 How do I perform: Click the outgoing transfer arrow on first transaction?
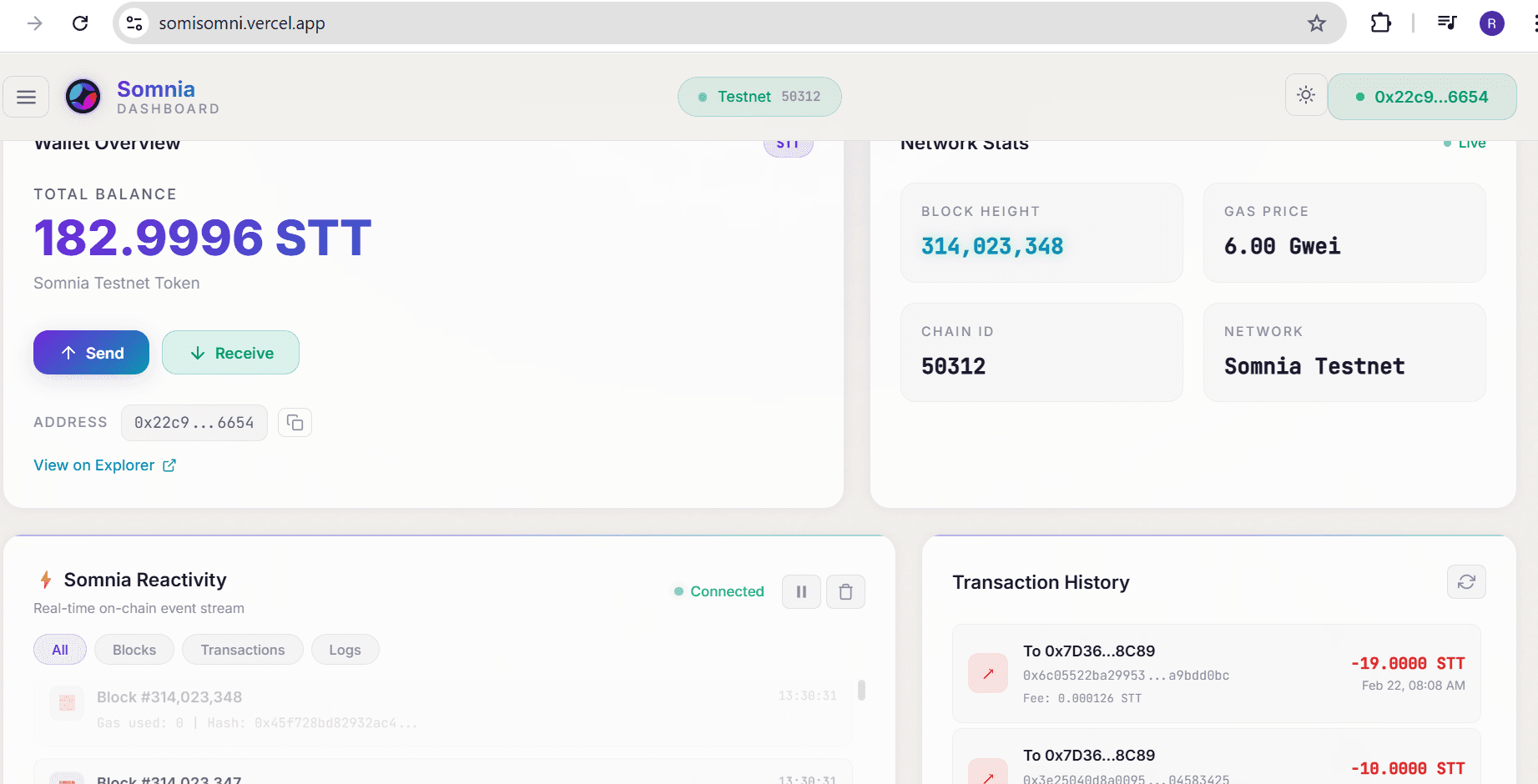coord(988,672)
